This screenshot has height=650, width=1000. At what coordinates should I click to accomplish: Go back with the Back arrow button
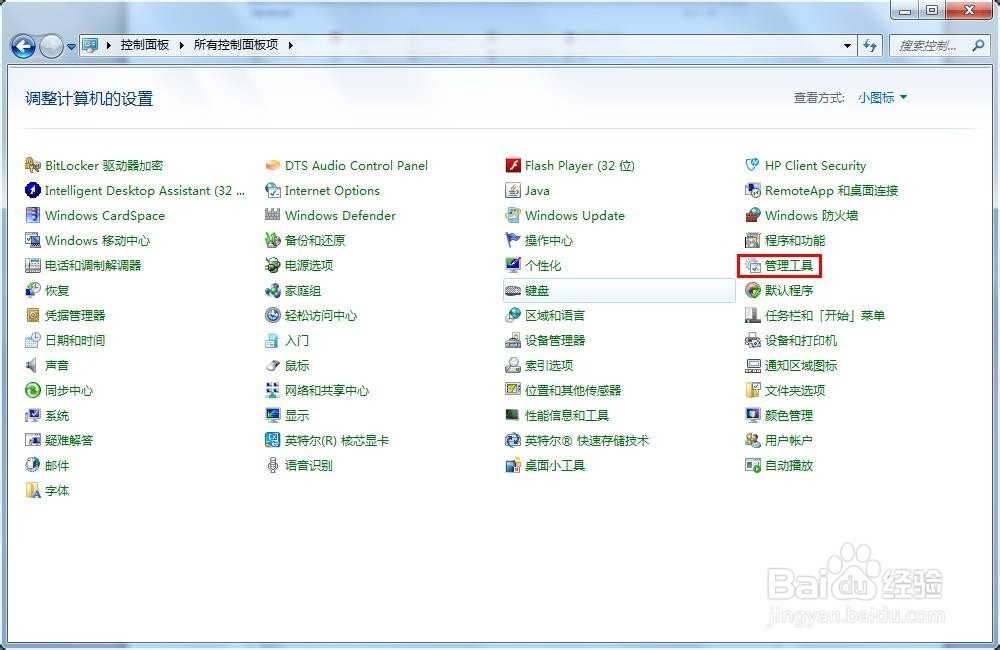pyautogui.click(x=24, y=46)
